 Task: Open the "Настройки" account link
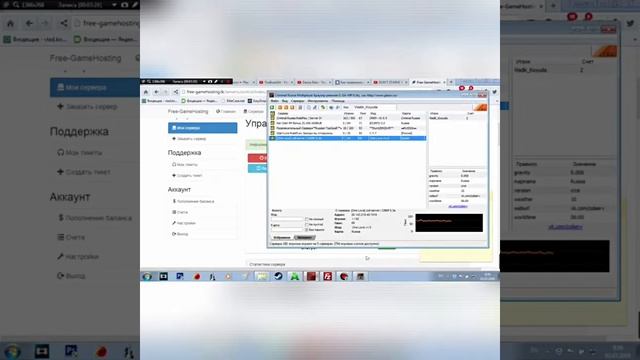(x=184, y=223)
